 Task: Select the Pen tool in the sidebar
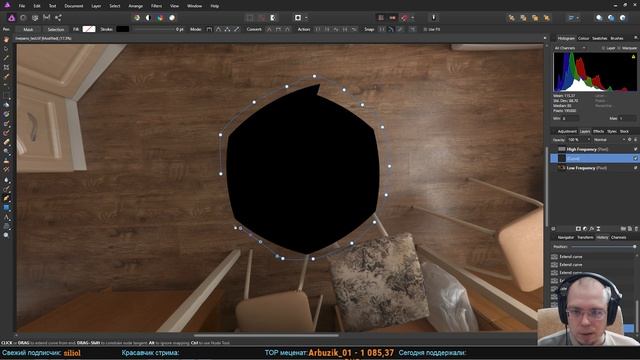pyautogui.click(x=6, y=198)
